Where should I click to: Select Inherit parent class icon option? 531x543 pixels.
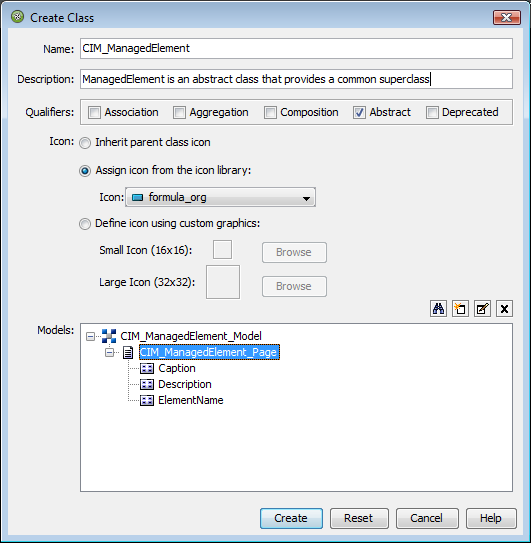click(x=85, y=143)
